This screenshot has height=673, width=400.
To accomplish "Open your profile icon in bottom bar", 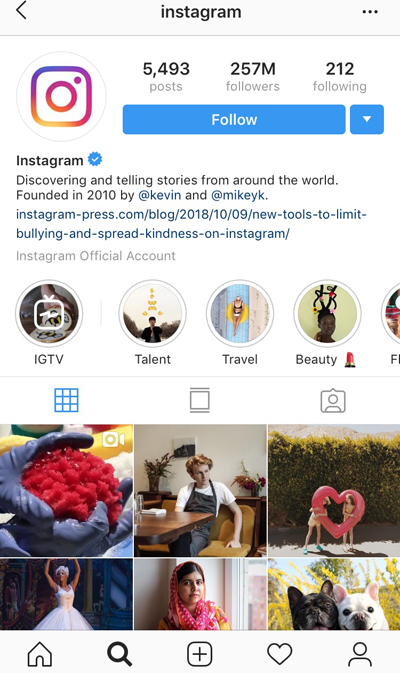I will click(360, 654).
